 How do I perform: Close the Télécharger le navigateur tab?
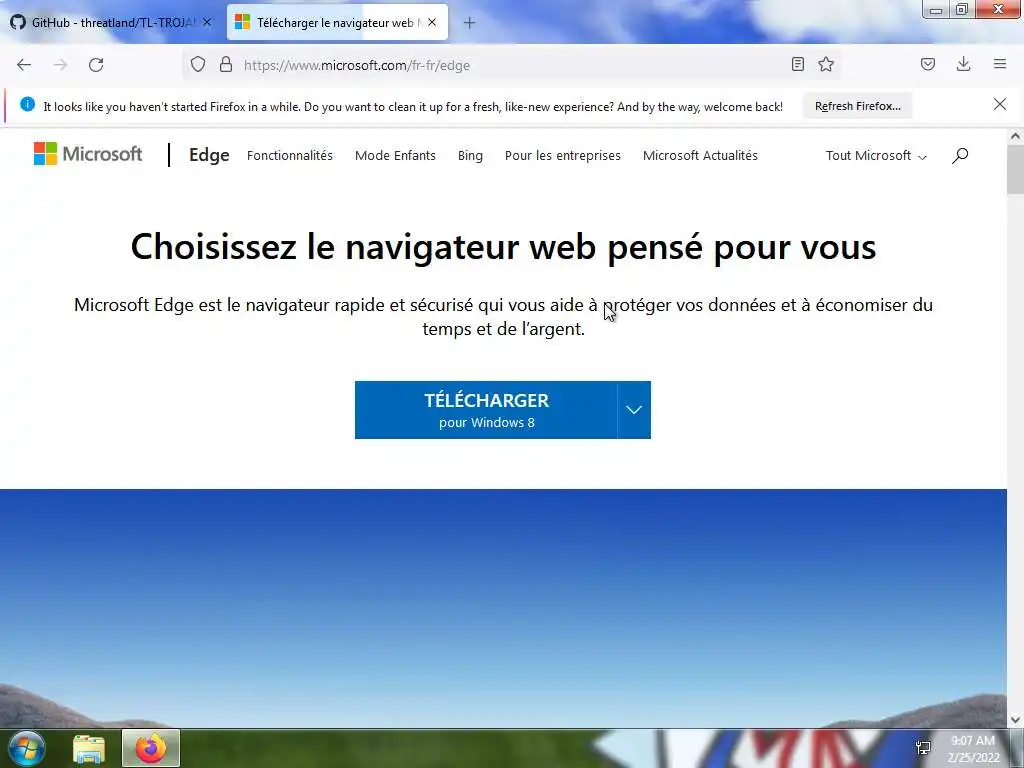click(432, 22)
